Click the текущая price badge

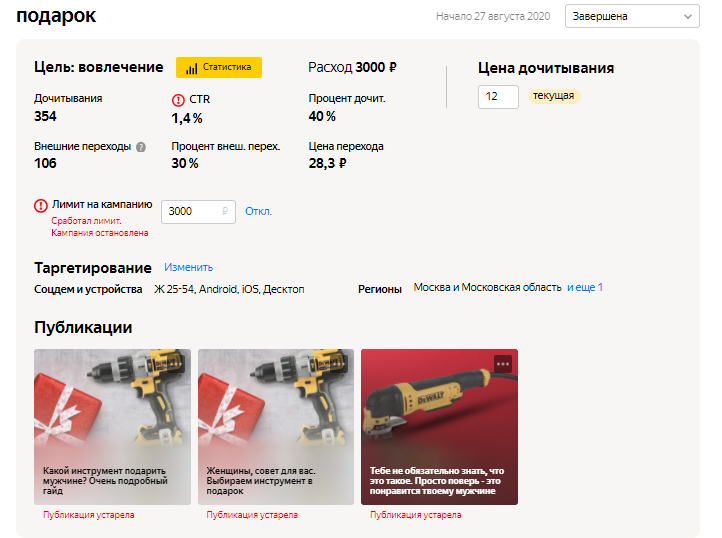553,96
